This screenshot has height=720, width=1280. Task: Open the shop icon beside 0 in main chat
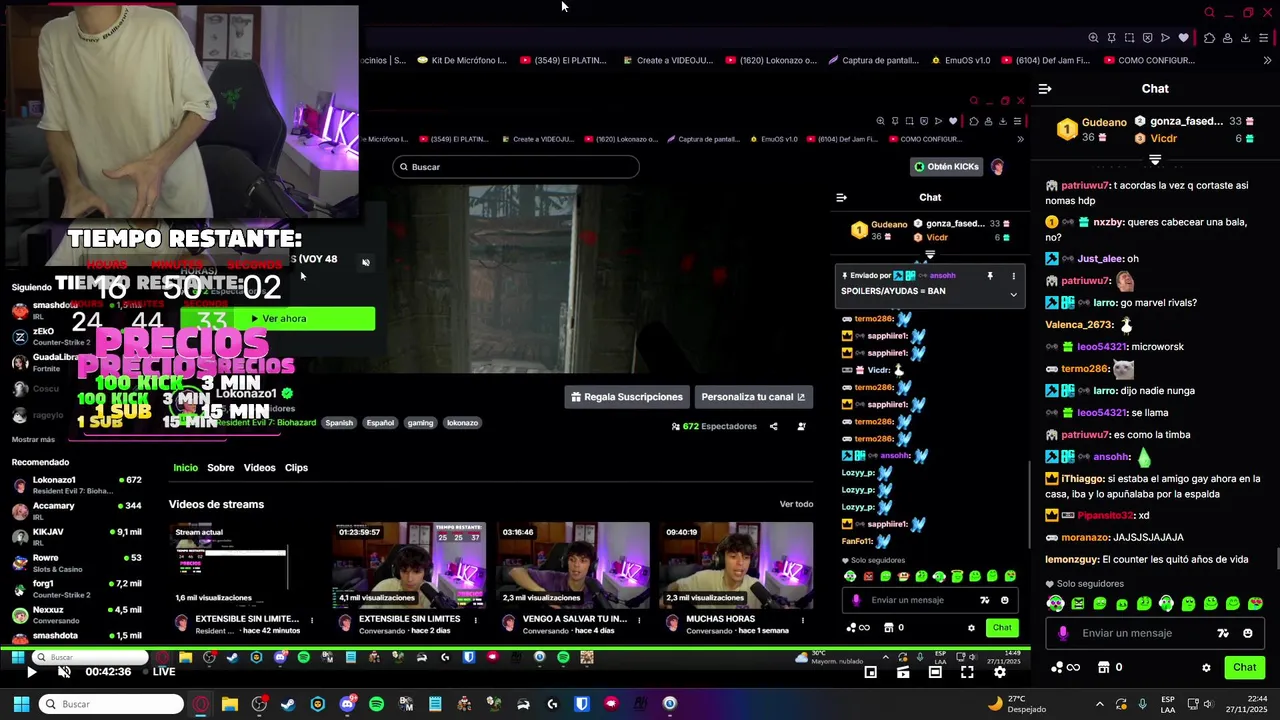click(1104, 667)
